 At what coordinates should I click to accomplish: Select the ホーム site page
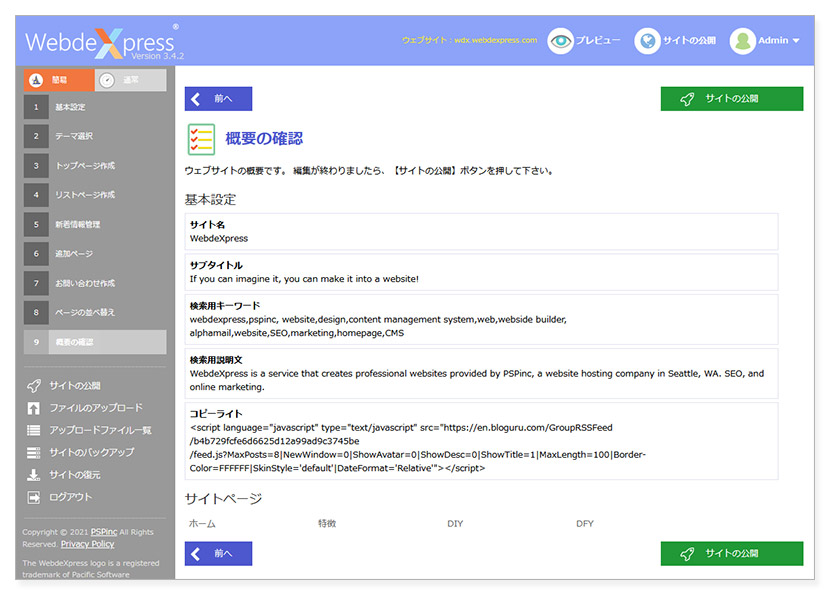click(202, 524)
